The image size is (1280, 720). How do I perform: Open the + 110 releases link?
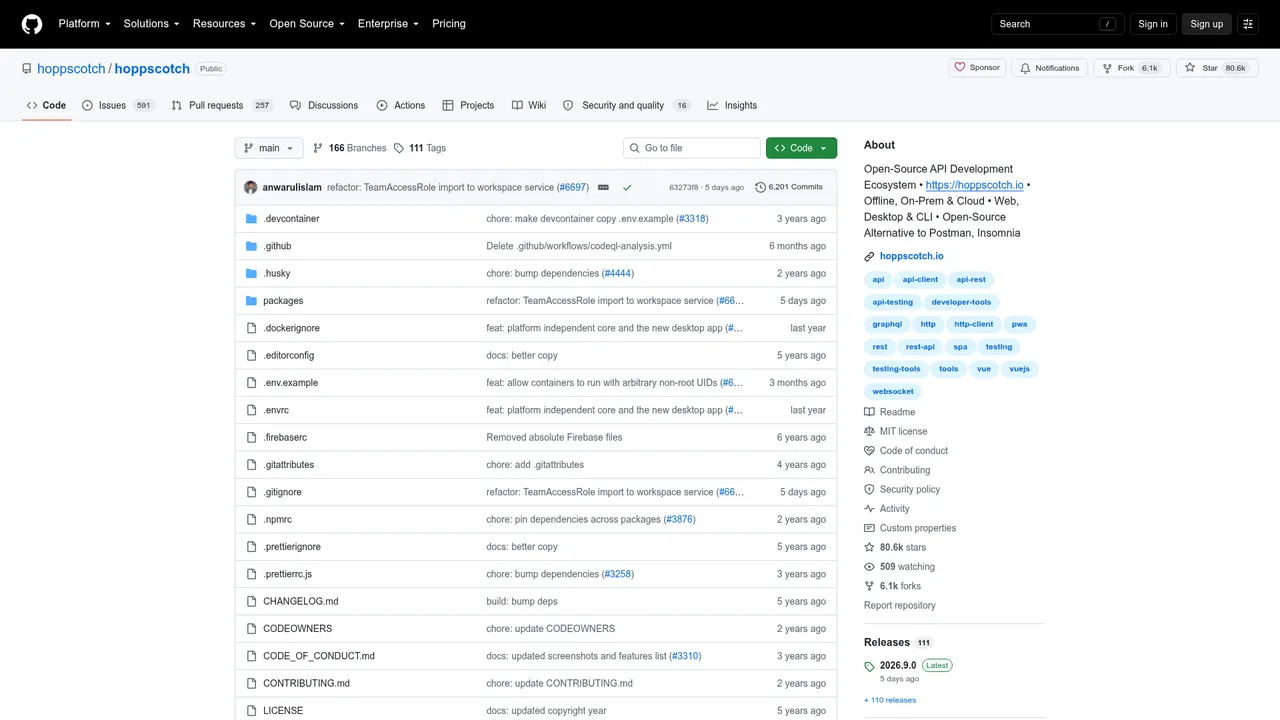tap(890, 700)
